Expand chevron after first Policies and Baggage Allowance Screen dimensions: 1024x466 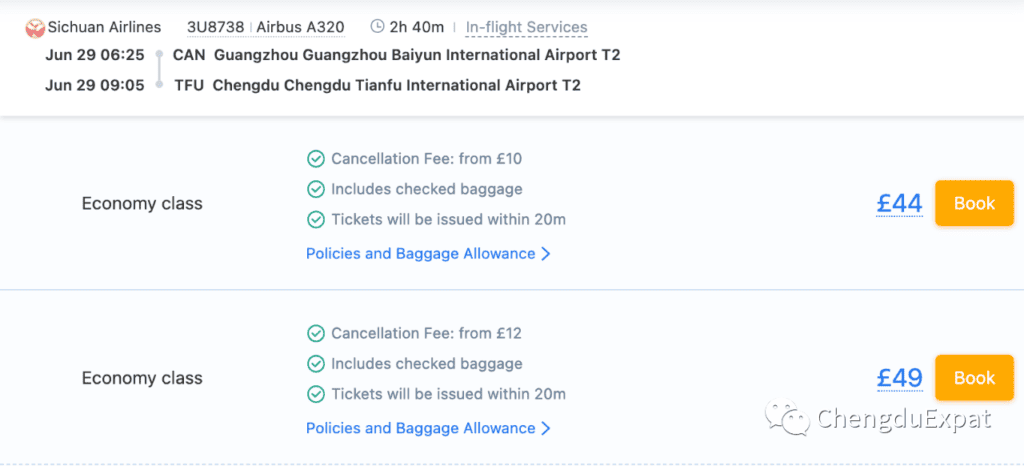(546, 254)
